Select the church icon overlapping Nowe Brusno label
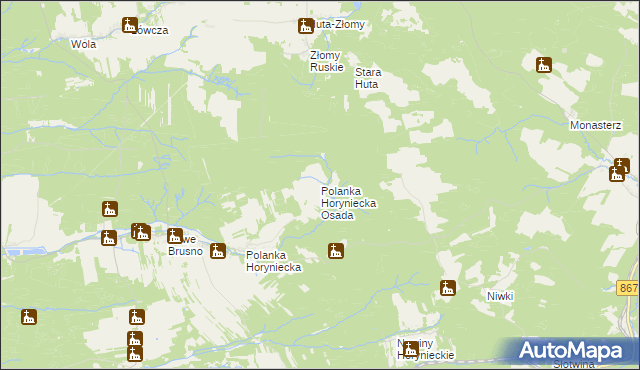 click(x=175, y=236)
